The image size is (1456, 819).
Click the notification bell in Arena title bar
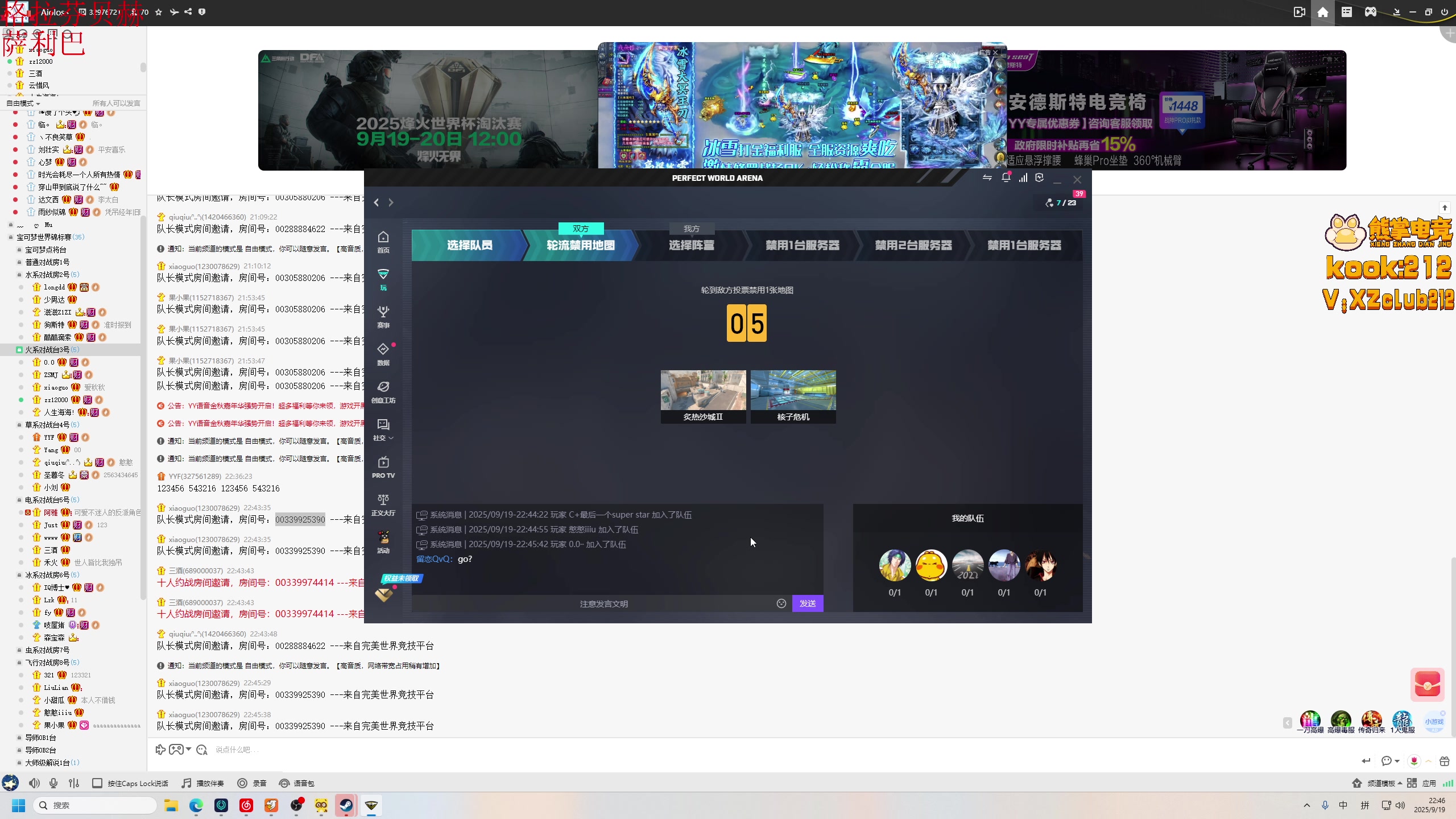tap(1006, 177)
